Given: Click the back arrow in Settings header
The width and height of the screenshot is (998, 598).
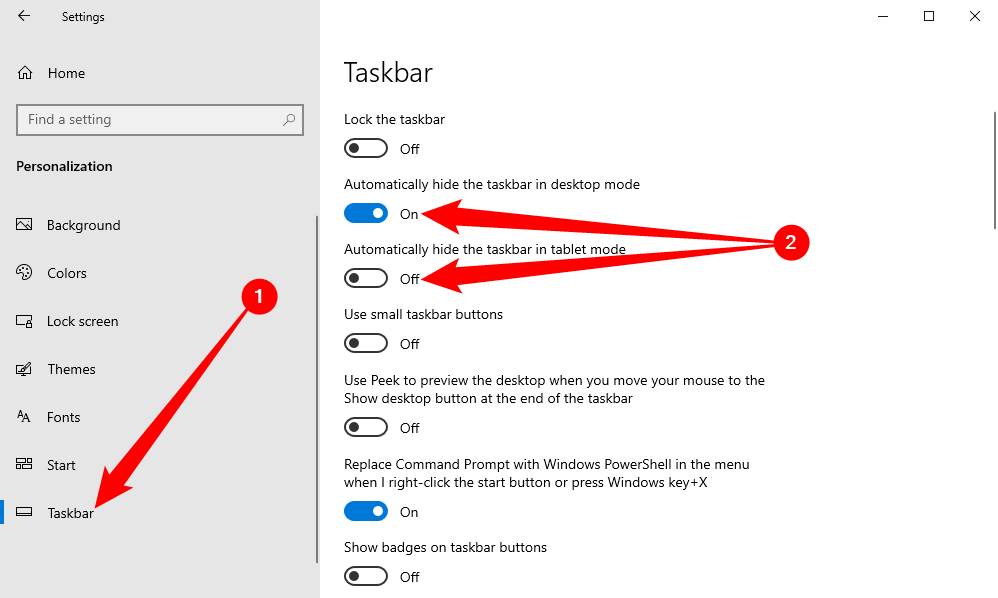Looking at the screenshot, I should pos(24,16).
